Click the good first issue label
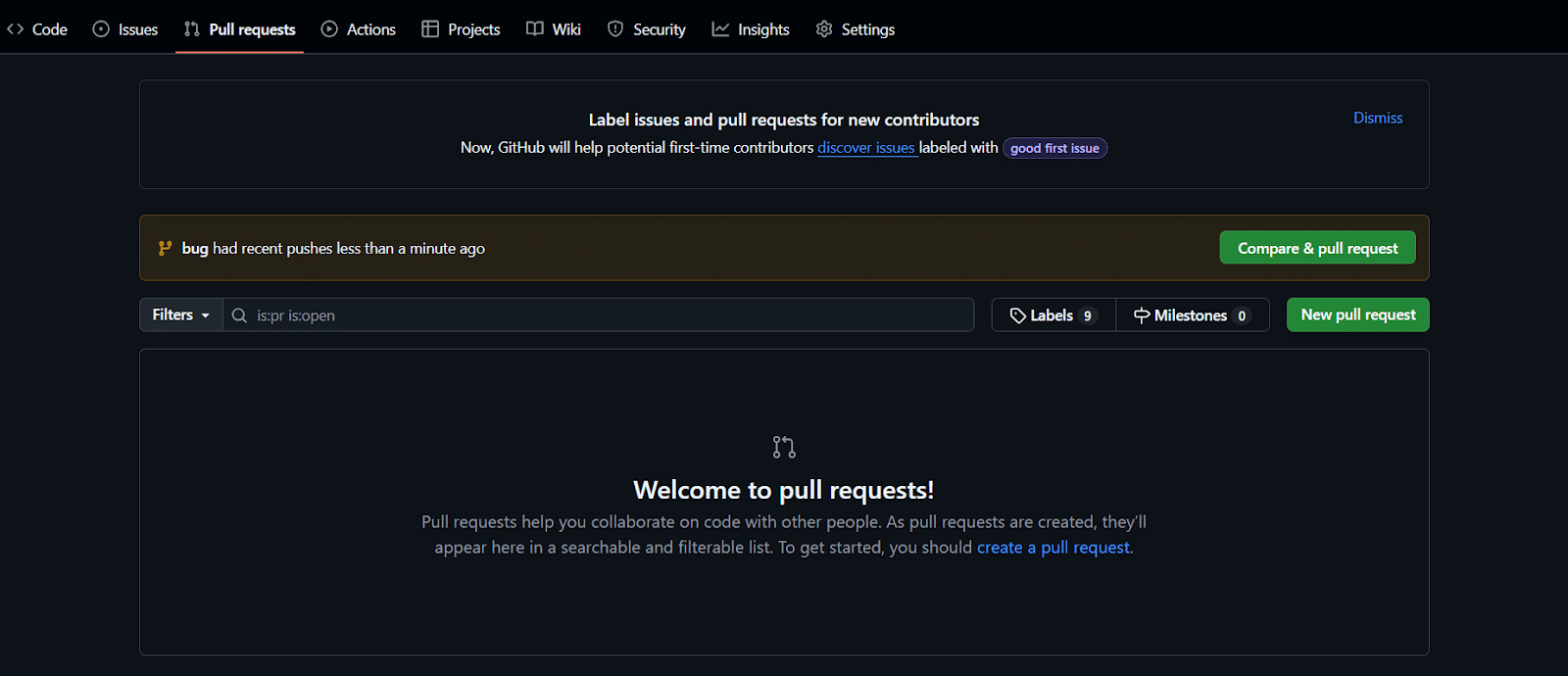1568x676 pixels. 1054,149
